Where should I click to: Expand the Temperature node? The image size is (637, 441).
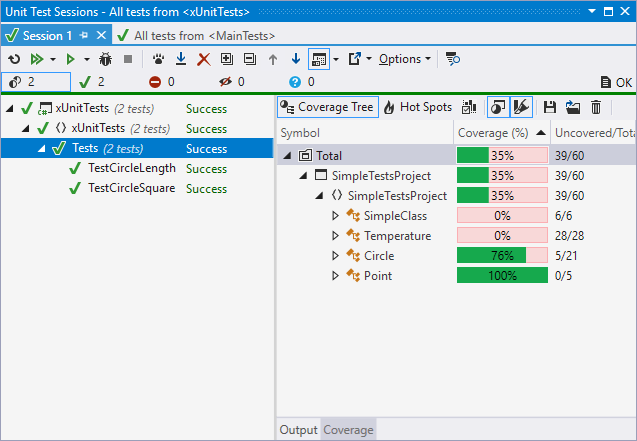click(335, 236)
